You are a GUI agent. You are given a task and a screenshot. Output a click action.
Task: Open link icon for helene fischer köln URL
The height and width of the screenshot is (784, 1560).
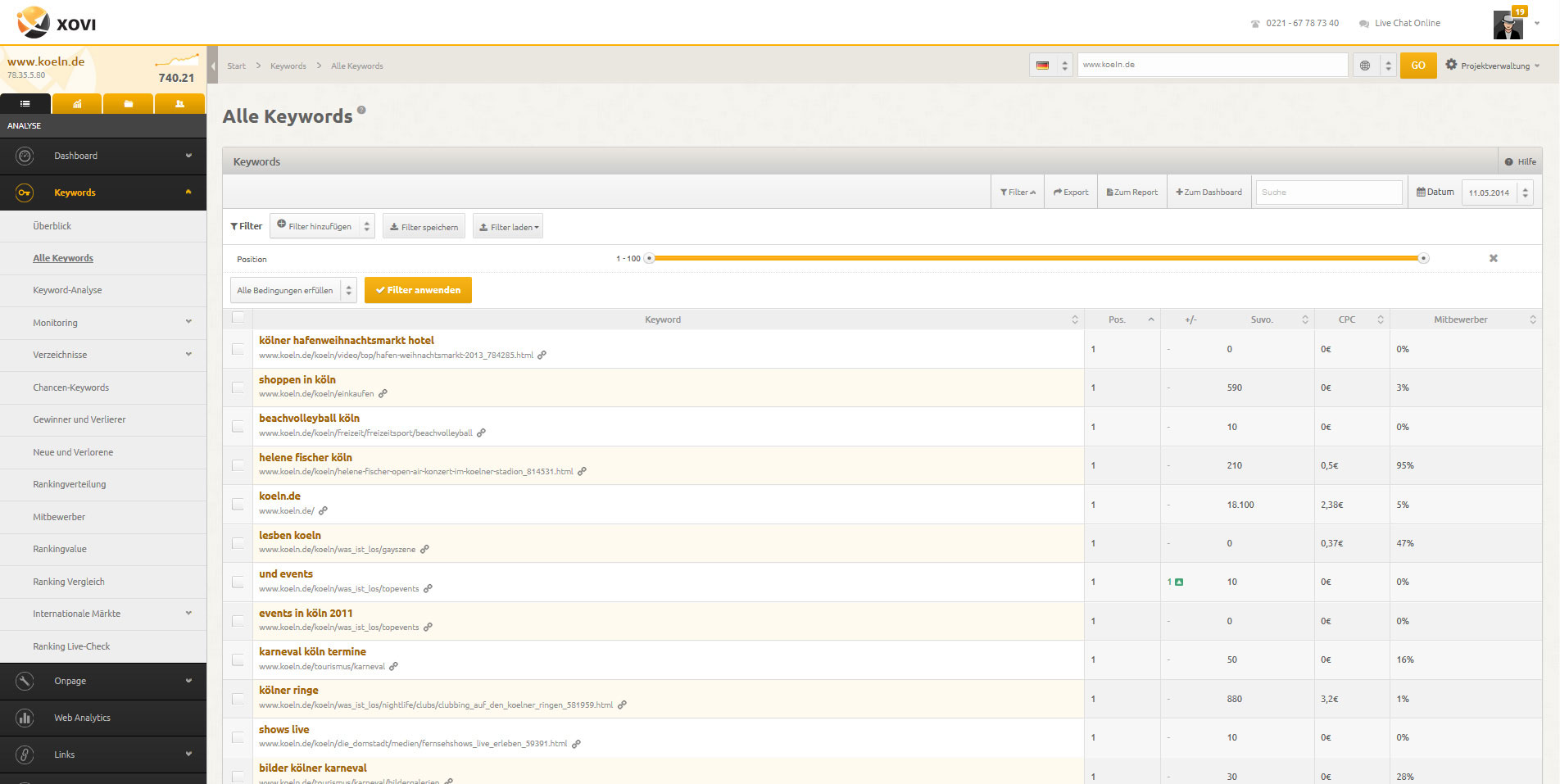[582, 472]
